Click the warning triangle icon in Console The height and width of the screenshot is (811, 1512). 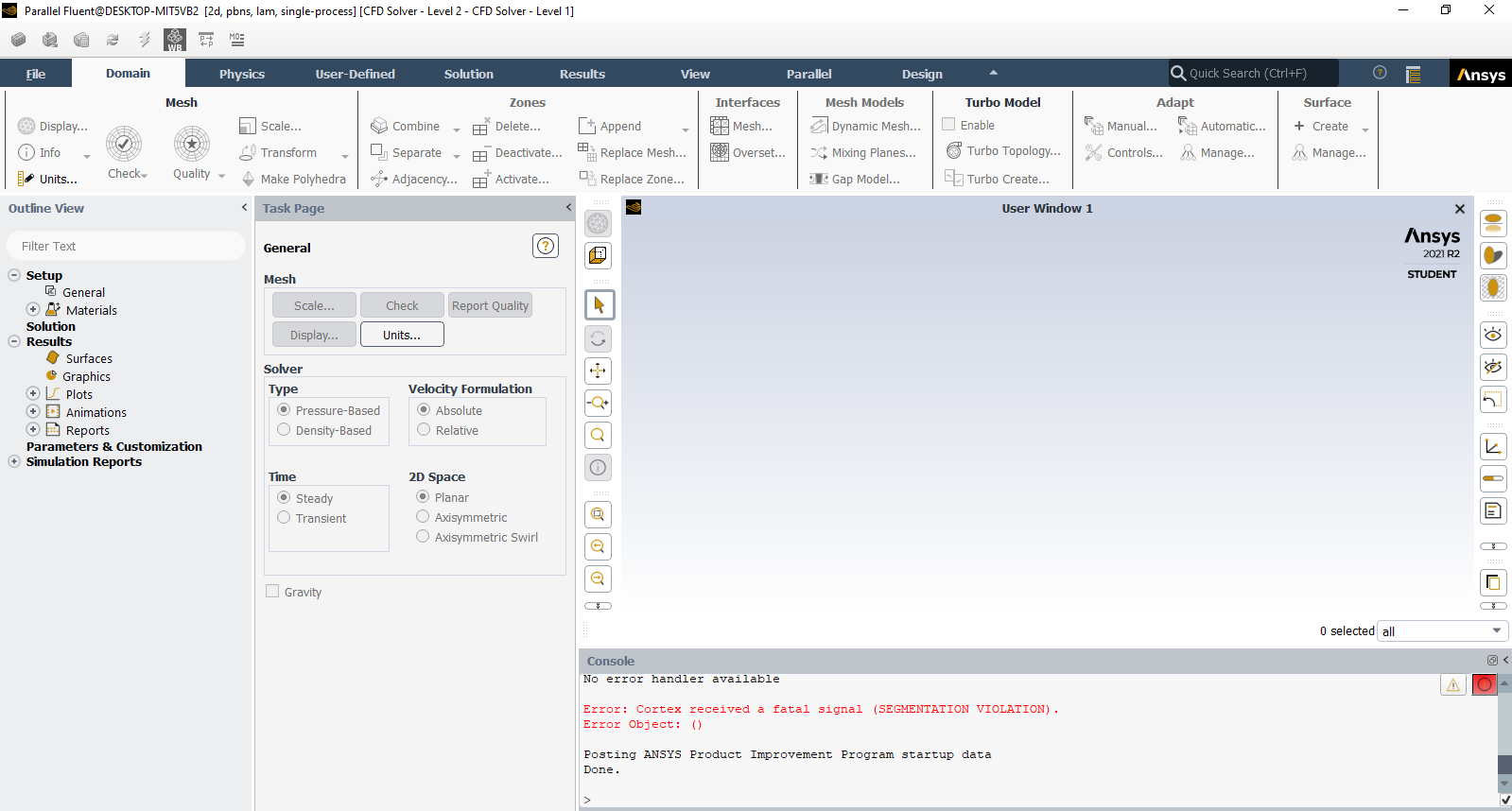[x=1453, y=684]
